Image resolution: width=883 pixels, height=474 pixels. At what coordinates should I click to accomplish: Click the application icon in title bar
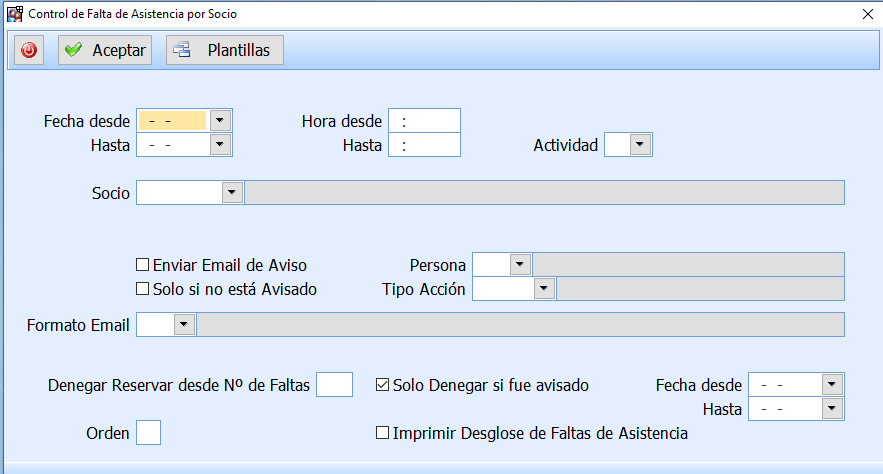pyautogui.click(x=15, y=15)
